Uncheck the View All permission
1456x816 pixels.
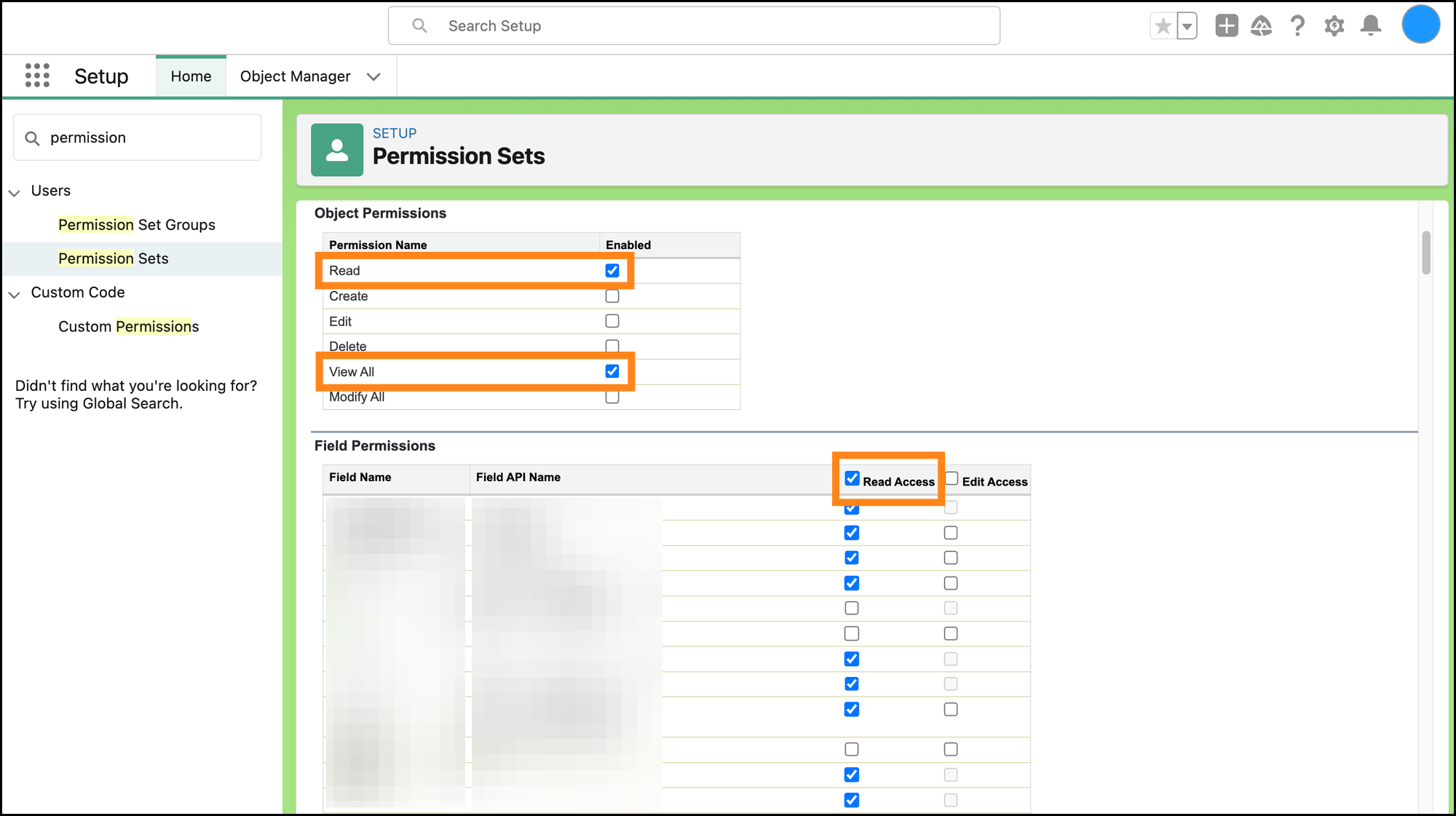[612, 371]
